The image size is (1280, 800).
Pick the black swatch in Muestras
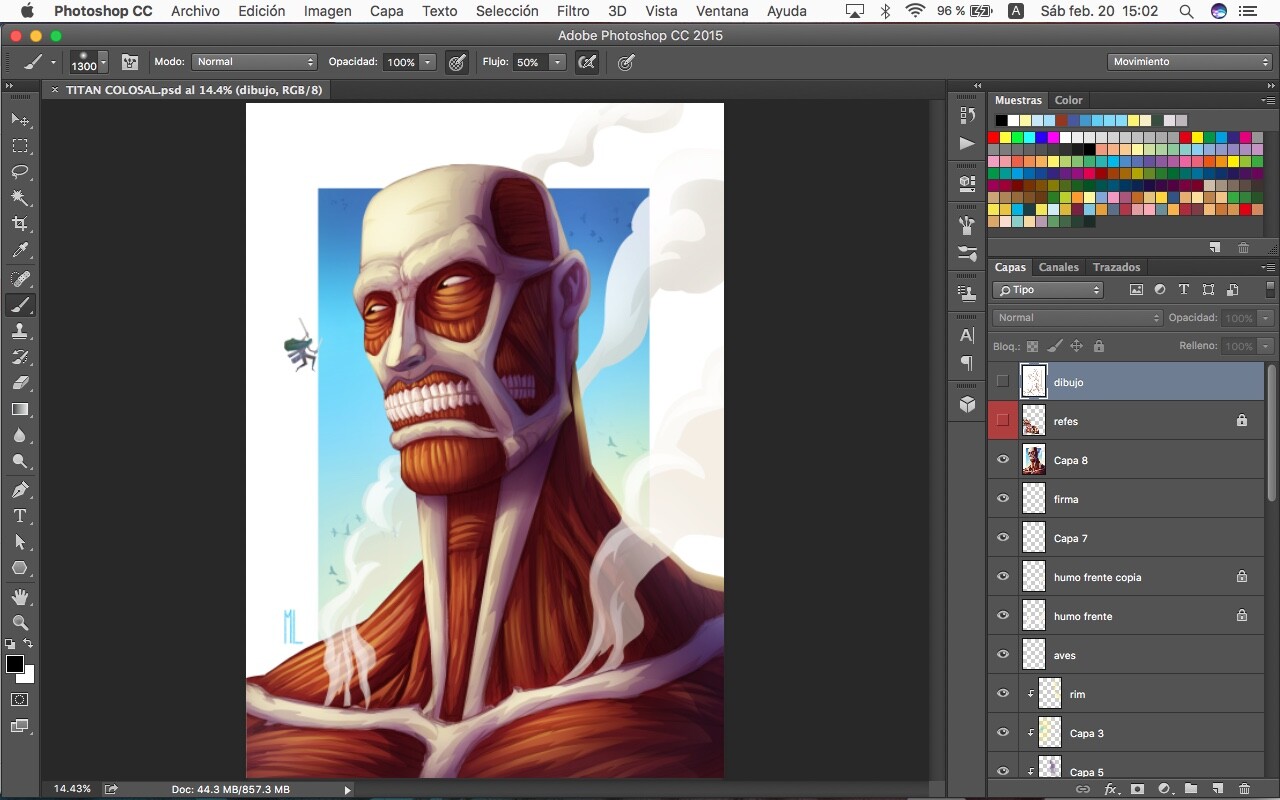1001,121
